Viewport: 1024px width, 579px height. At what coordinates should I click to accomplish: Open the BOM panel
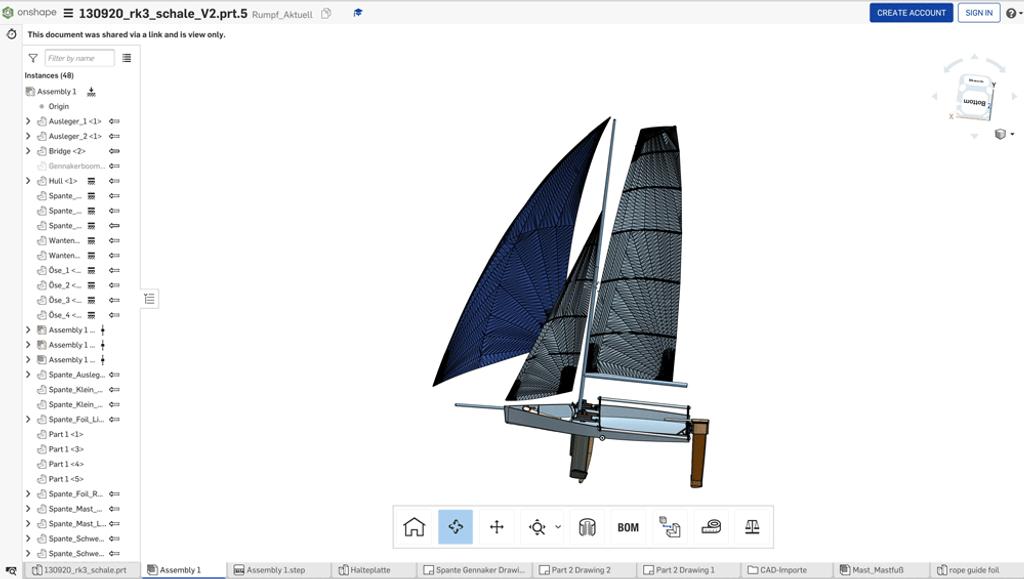628,525
